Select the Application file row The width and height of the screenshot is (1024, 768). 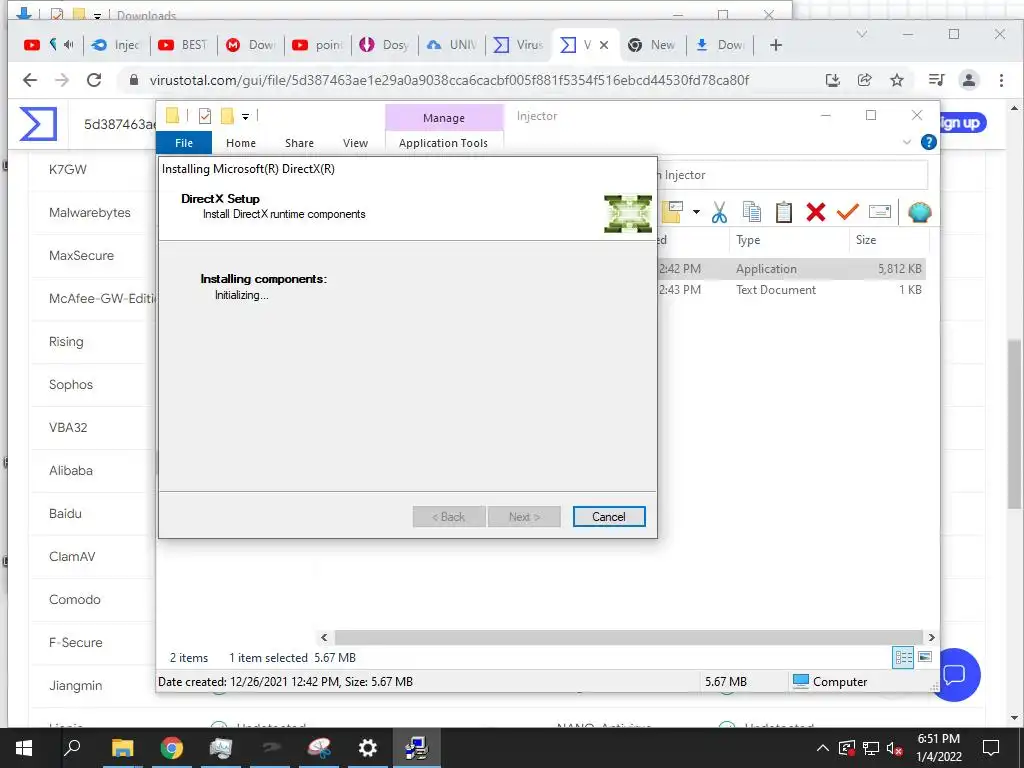point(790,268)
